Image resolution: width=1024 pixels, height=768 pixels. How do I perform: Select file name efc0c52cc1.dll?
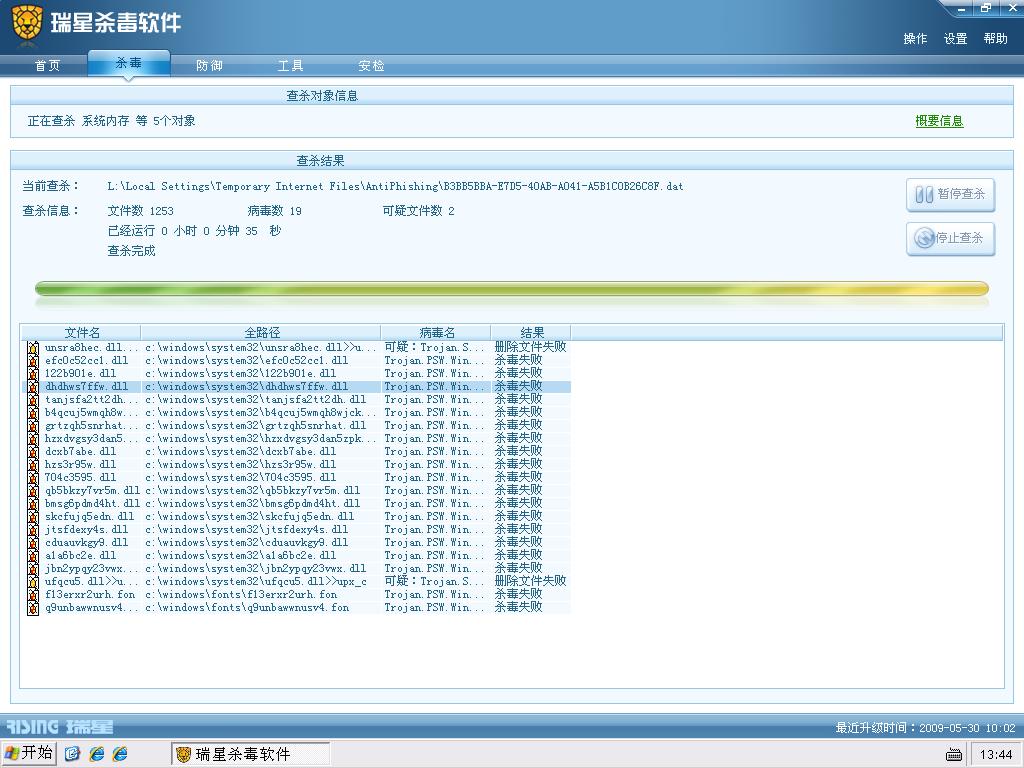tap(86, 360)
